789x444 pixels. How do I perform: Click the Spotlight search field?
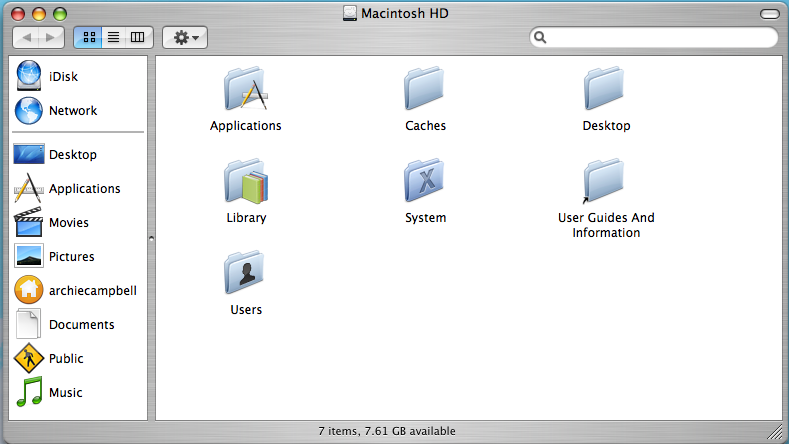654,37
